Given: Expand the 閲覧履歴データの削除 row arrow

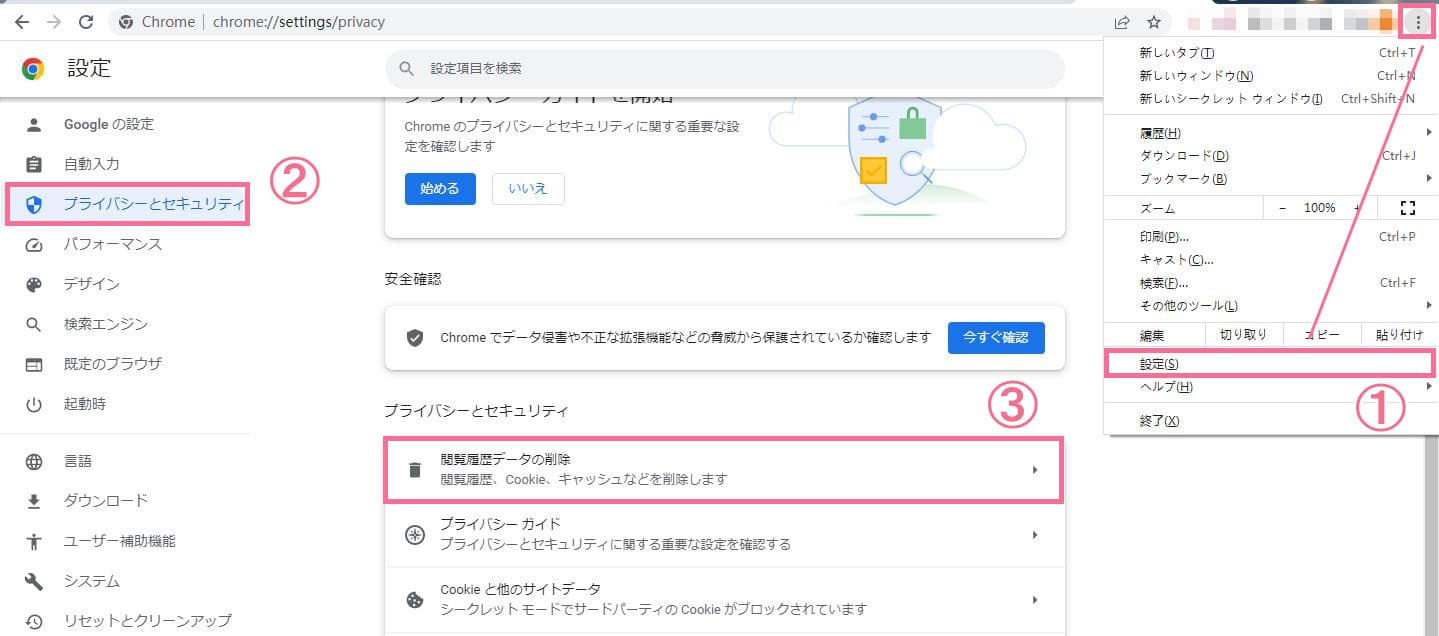Looking at the screenshot, I should point(1035,469).
